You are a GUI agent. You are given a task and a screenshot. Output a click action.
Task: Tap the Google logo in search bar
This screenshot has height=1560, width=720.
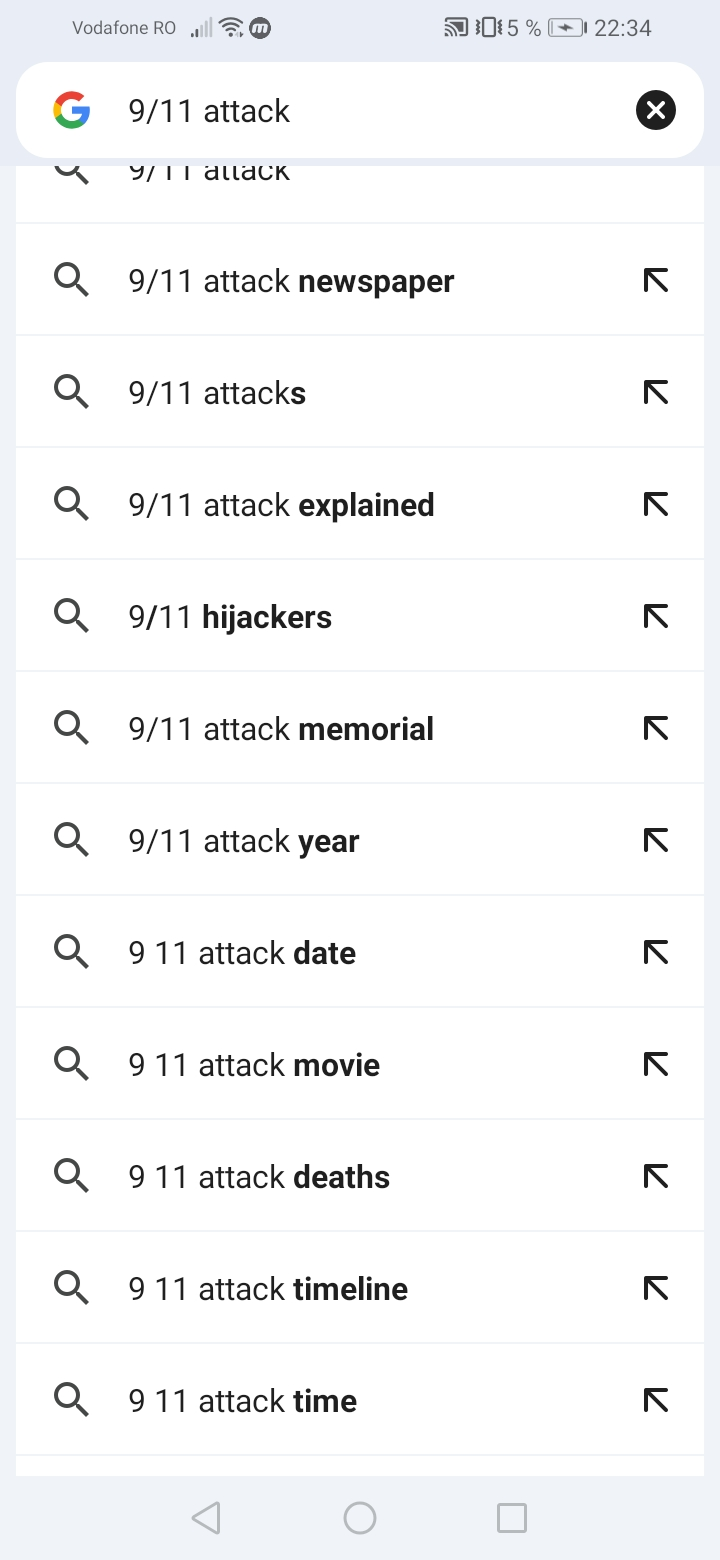72,110
